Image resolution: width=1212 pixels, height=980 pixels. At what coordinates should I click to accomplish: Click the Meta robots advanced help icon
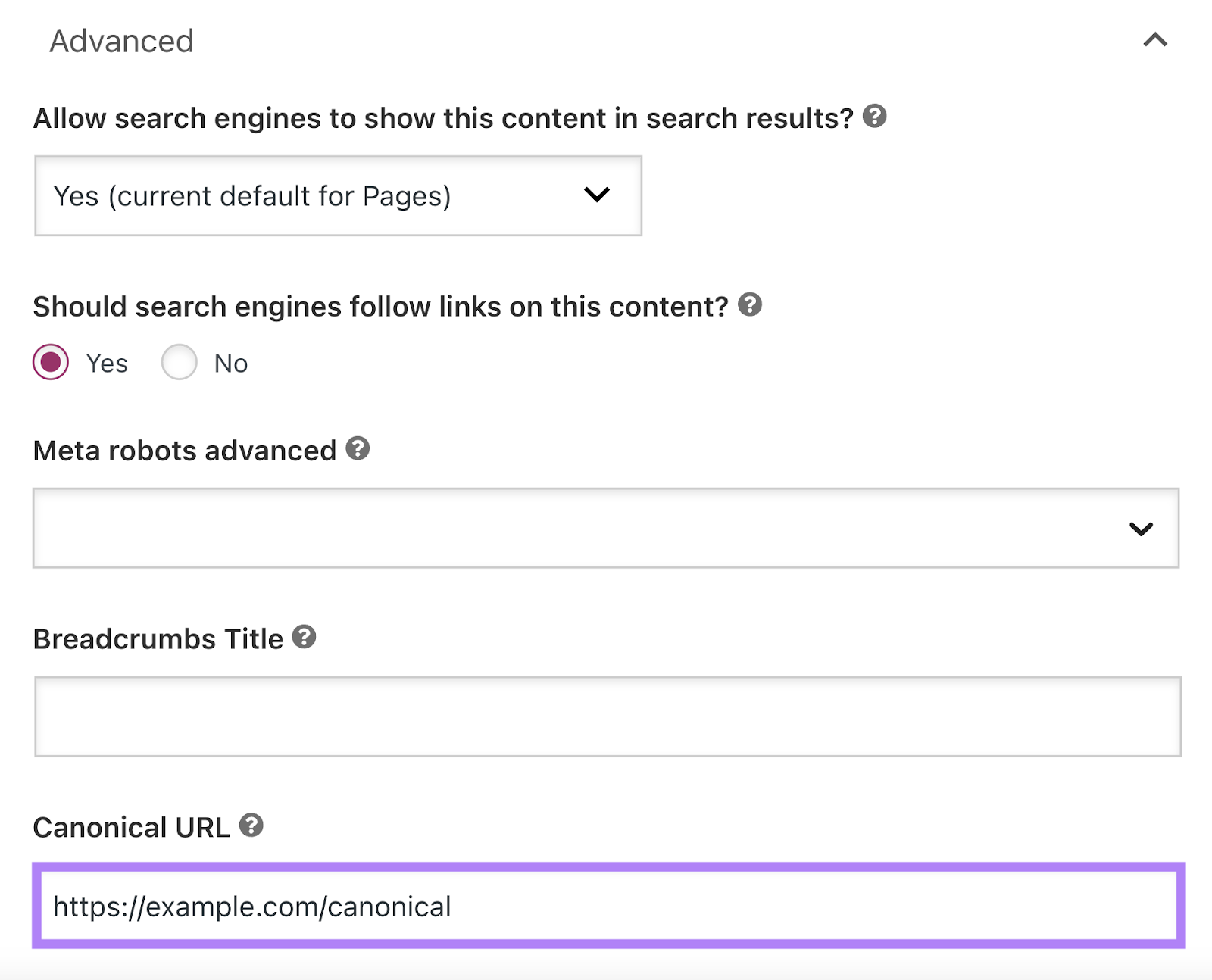pos(358,448)
